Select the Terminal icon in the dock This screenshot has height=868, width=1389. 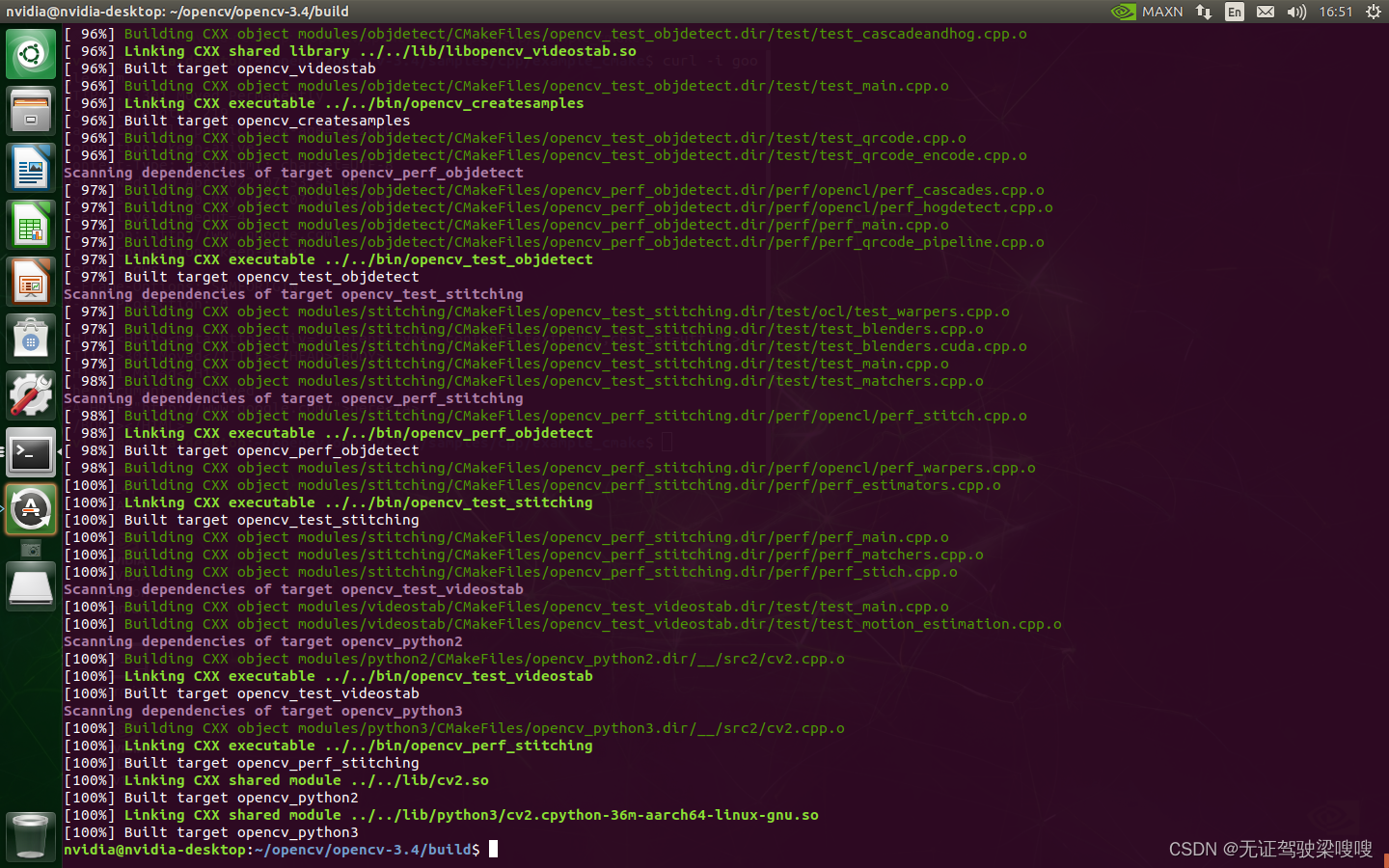point(31,452)
